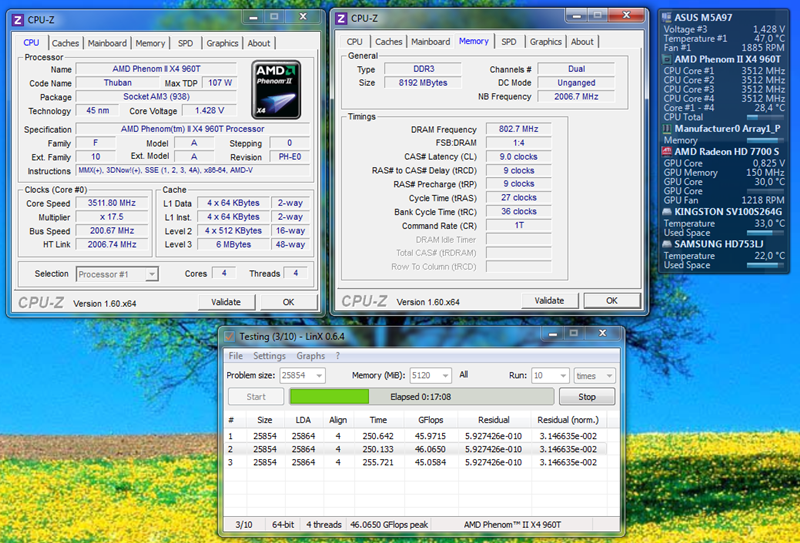This screenshot has height=543, width=800.
Task: Click the AMD Radeon HD 7700 icon in the gadget
Action: coord(666,152)
